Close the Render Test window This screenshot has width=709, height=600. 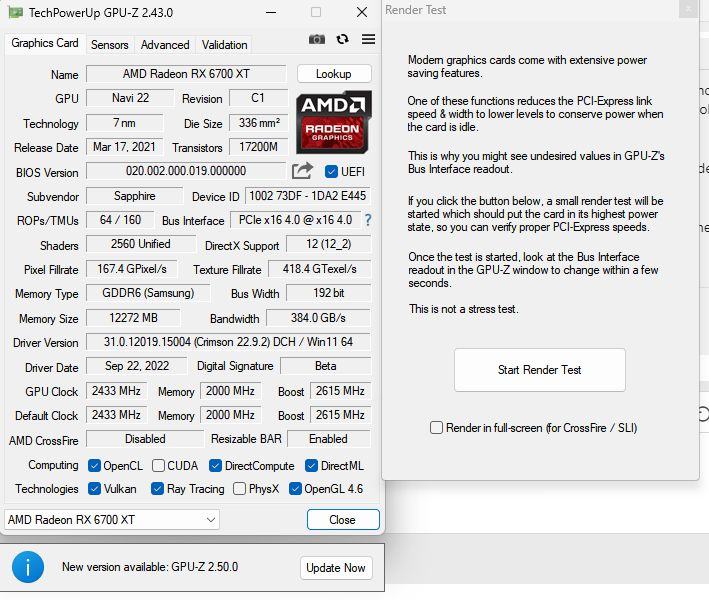pyautogui.click(x=688, y=9)
